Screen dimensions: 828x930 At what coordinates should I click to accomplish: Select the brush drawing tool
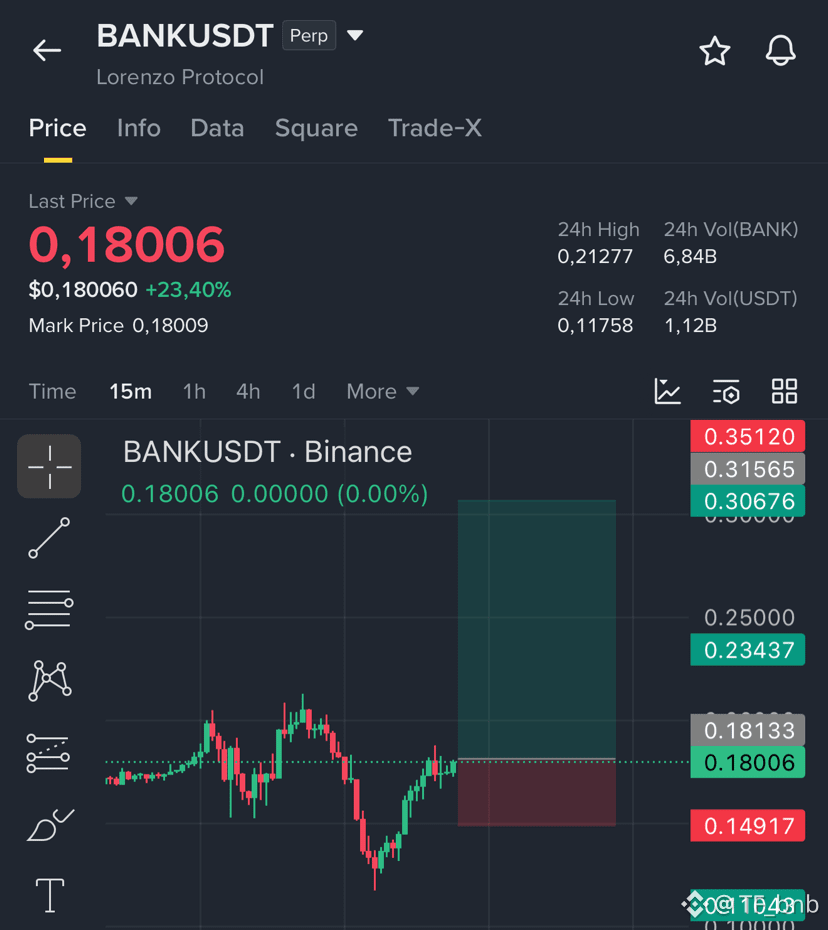click(50, 825)
